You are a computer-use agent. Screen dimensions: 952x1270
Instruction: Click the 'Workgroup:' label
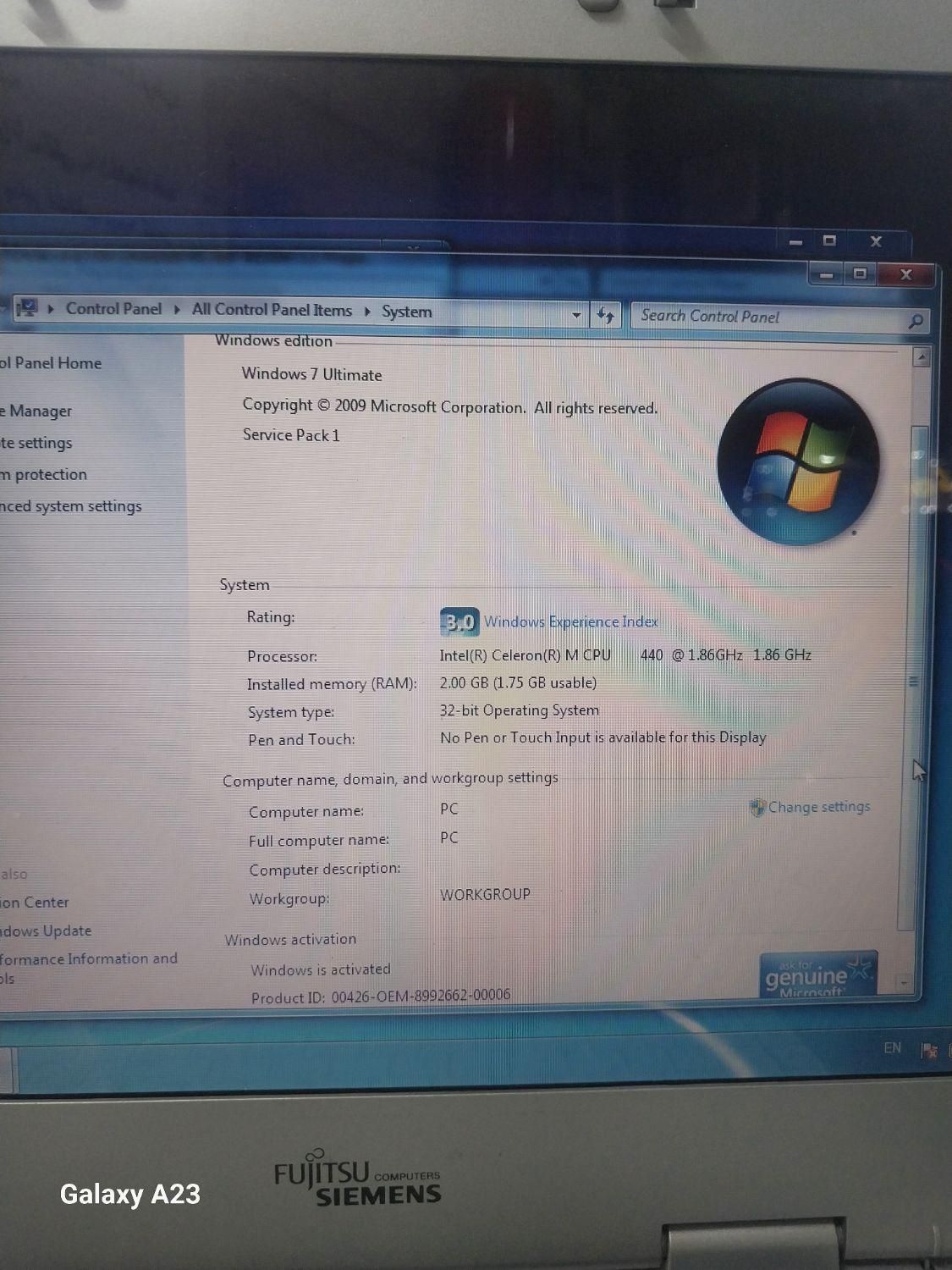[289, 898]
